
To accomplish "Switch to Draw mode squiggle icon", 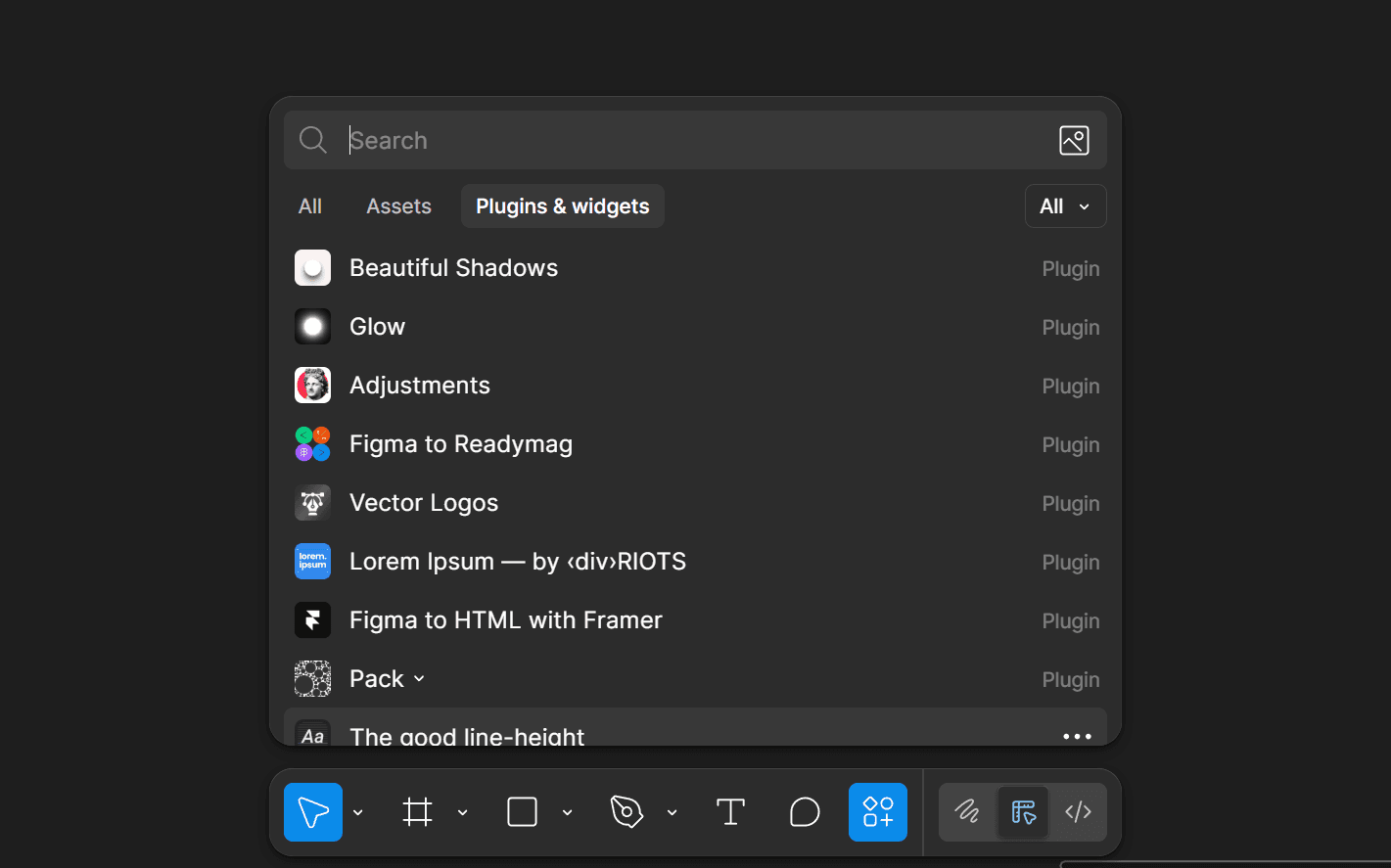I will click(x=967, y=812).
